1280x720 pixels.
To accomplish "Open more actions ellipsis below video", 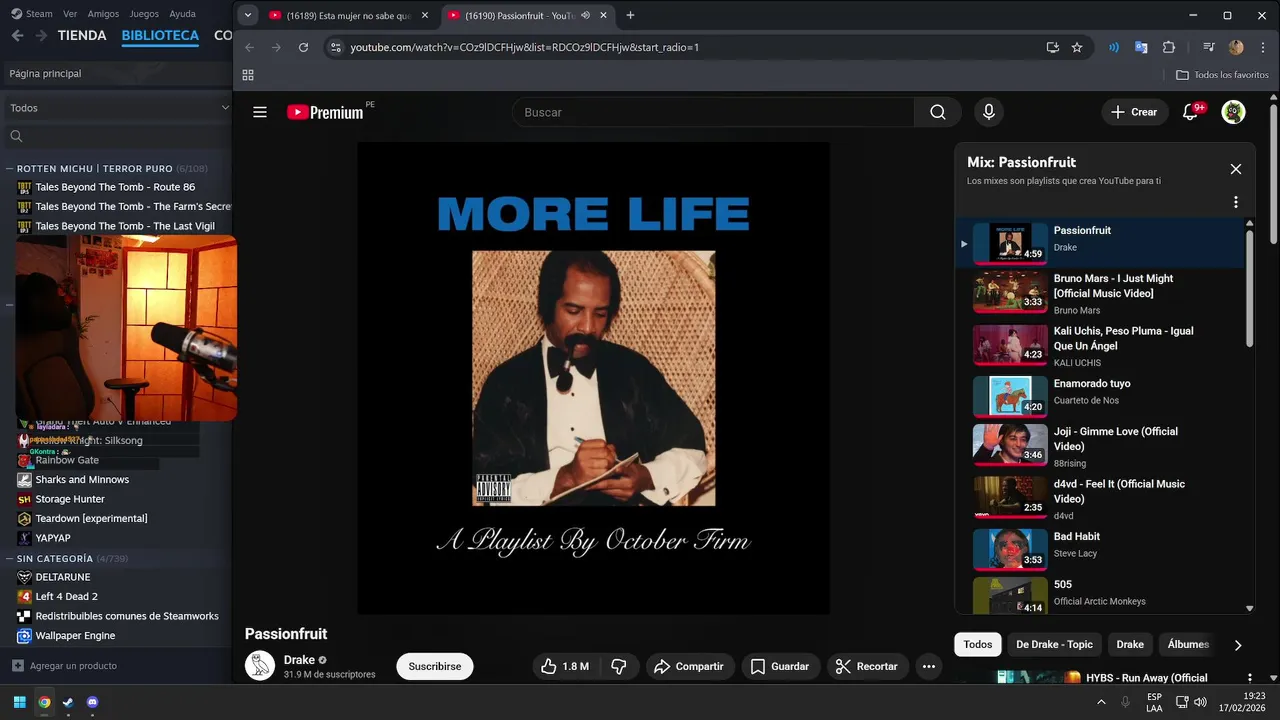I will 928,666.
